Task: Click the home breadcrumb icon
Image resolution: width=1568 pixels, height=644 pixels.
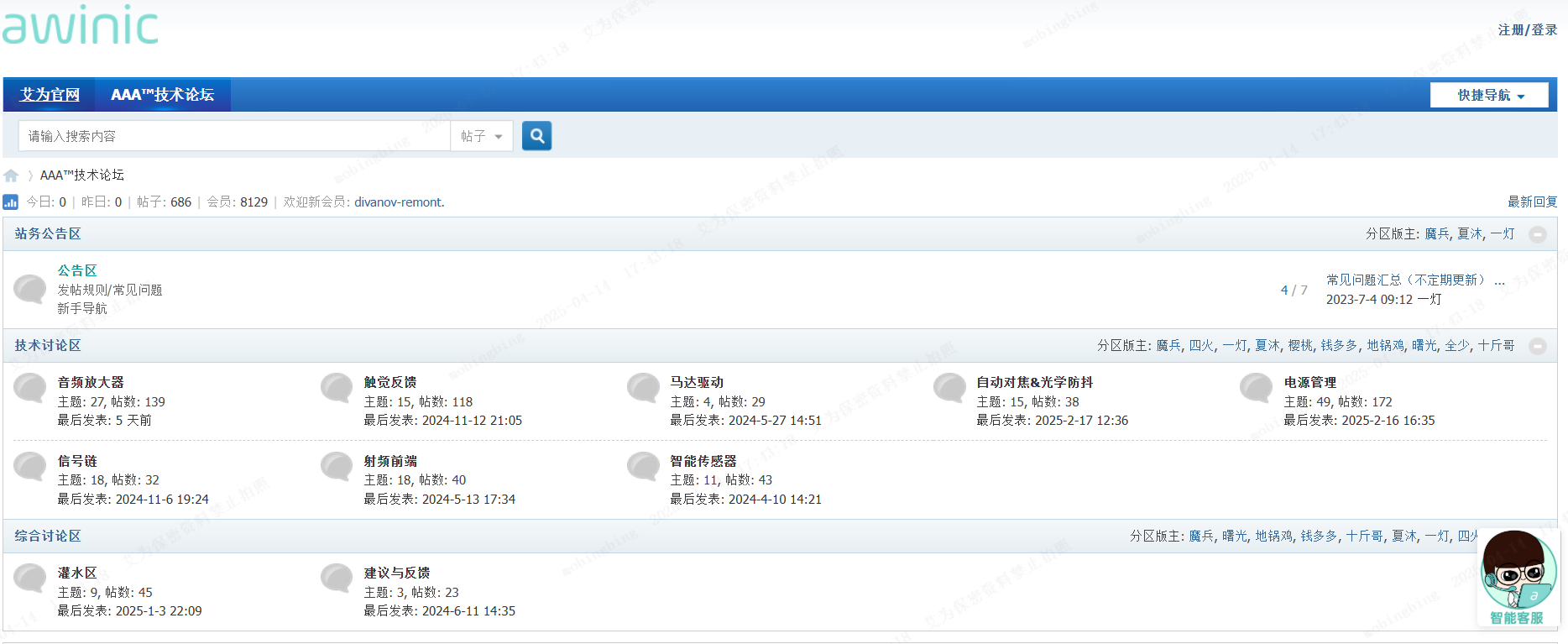Action: coord(11,175)
